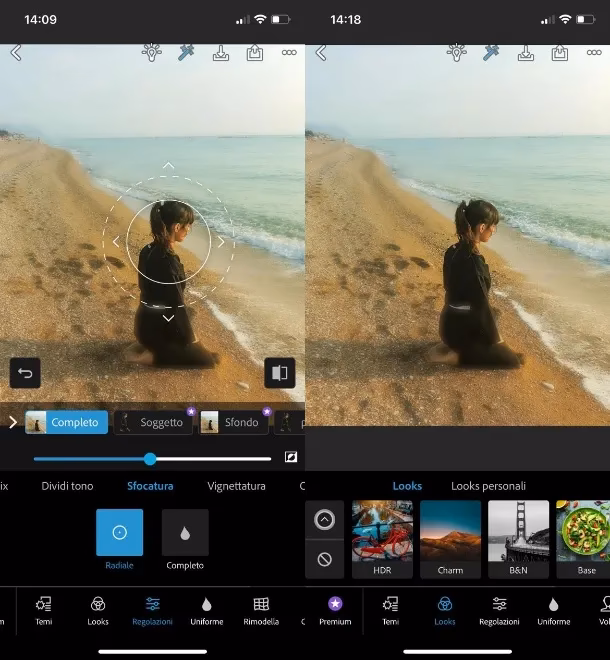Open the Premium star section
Screen dimensions: 610x660
pos(335,610)
